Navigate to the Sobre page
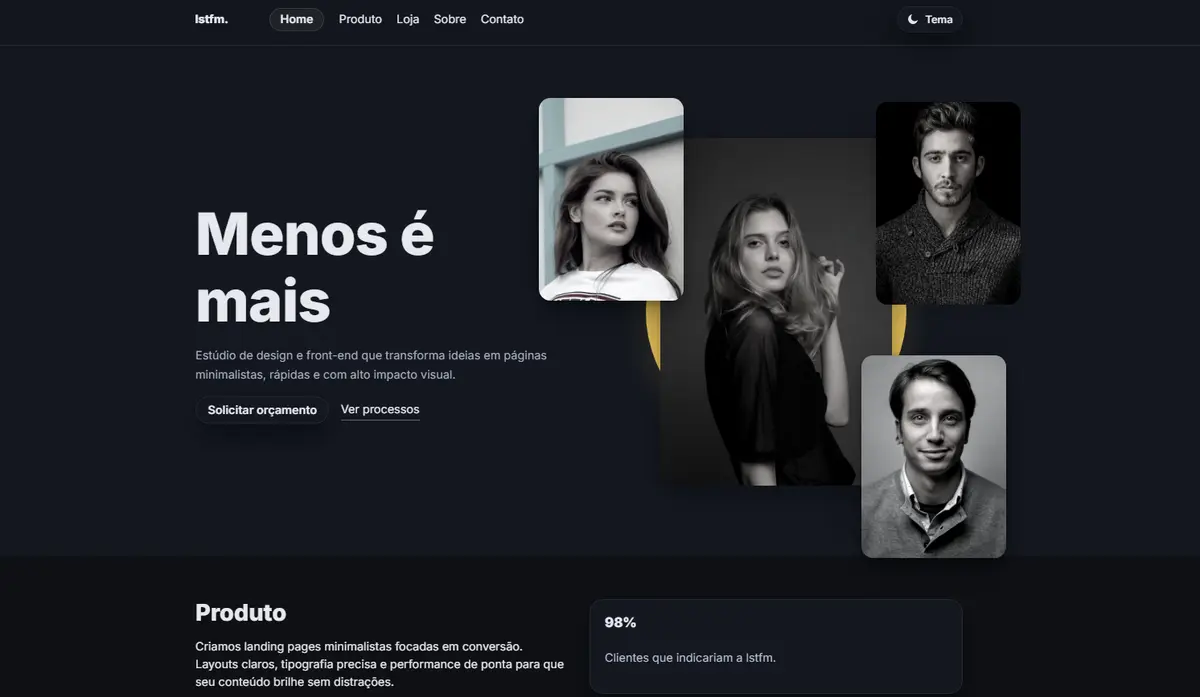 450,19
